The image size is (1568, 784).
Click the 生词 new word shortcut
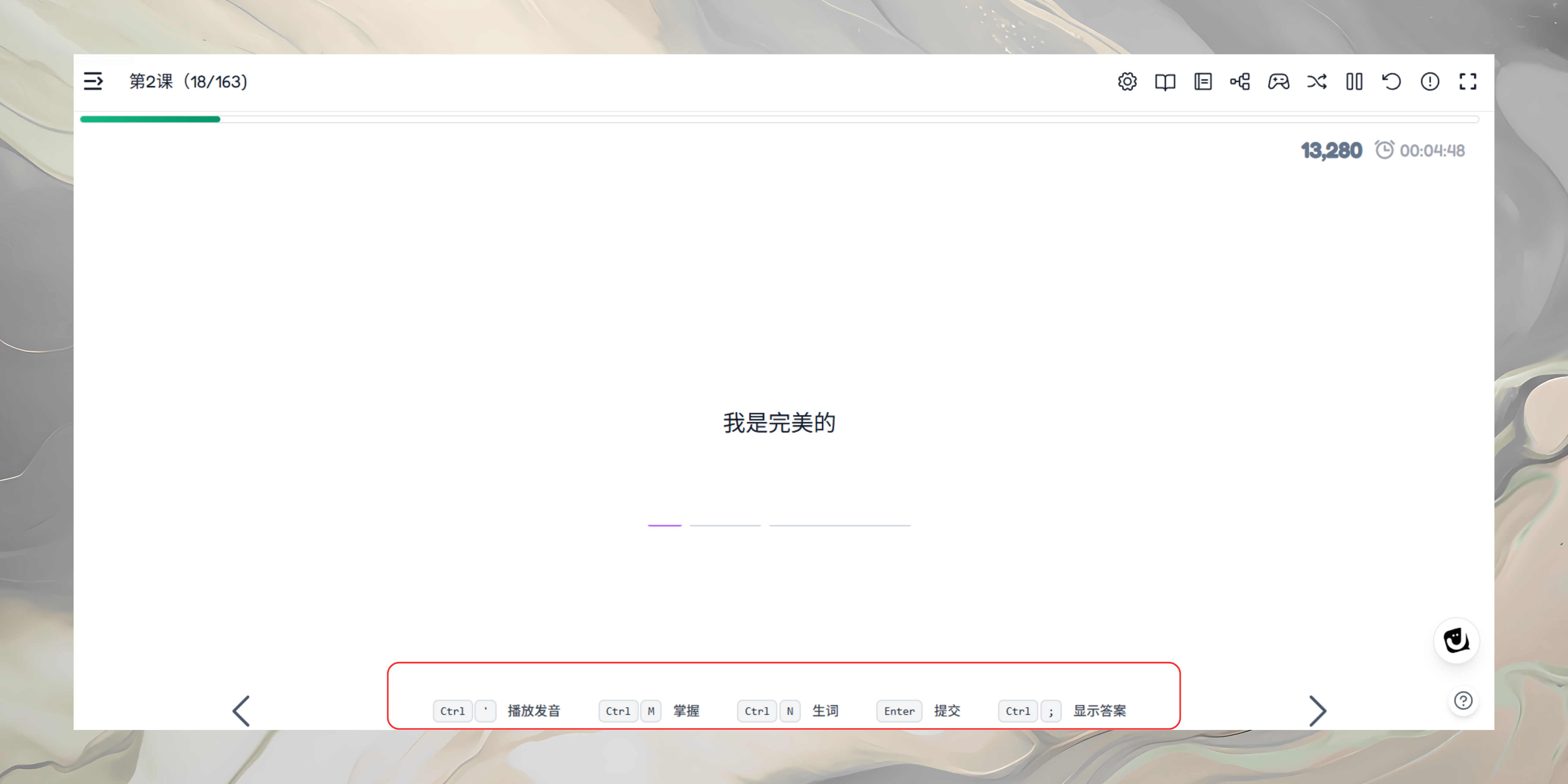coord(825,710)
